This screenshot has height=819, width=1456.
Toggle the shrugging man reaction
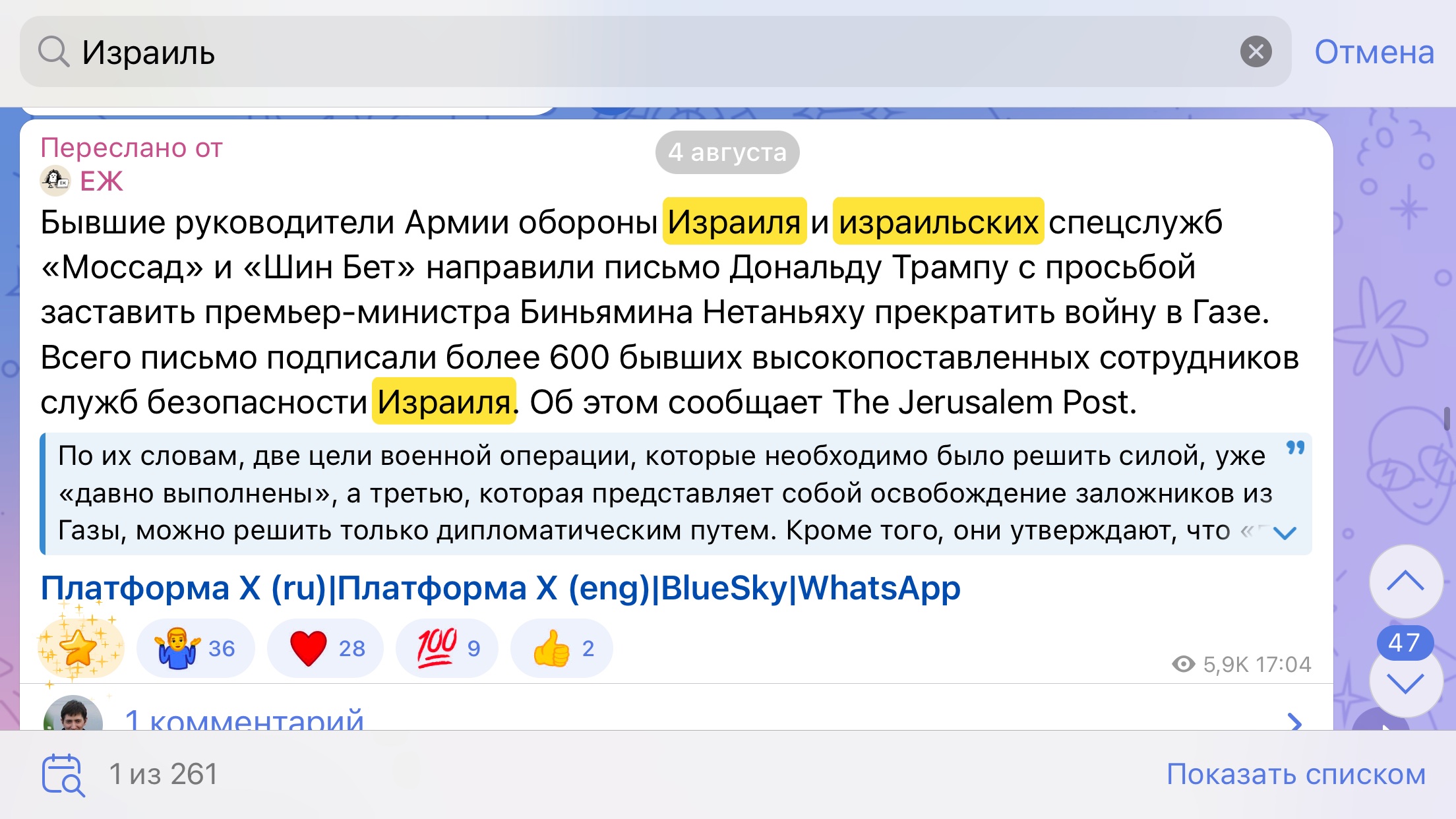click(195, 648)
